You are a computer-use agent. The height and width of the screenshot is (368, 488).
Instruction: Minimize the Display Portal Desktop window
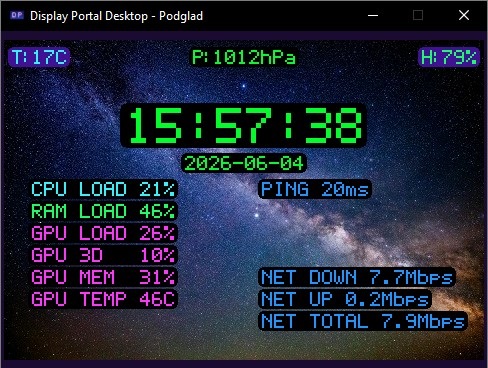pos(373,15)
